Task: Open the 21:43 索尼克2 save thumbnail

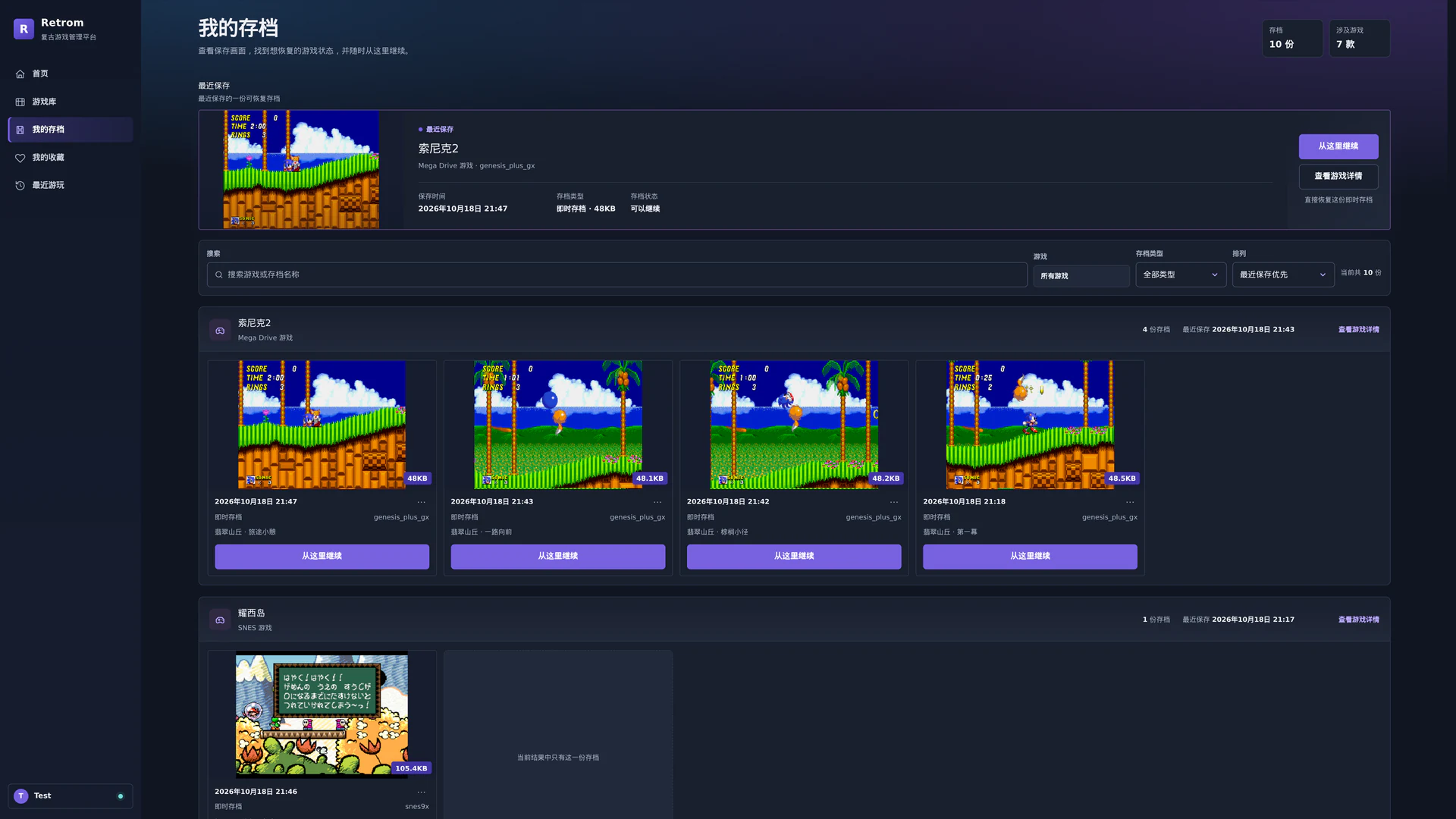Action: [x=558, y=425]
